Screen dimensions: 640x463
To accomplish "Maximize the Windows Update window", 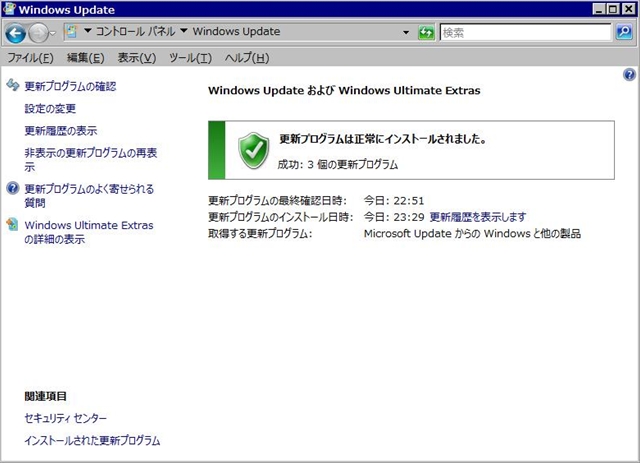I will tap(613, 9).
